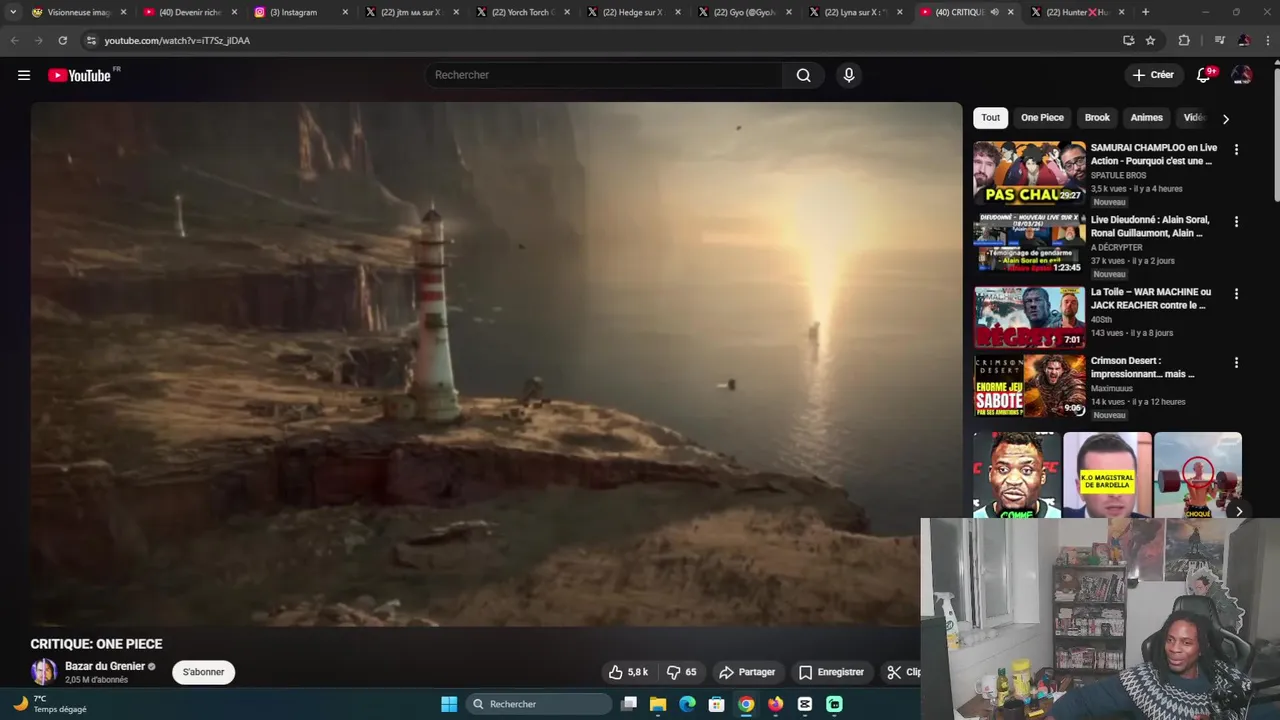
Task: Open the Windows Start menu
Action: 449,704
